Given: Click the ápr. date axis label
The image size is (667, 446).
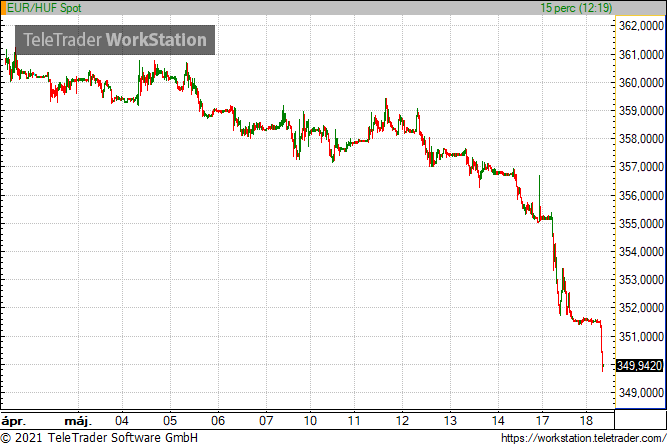Looking at the screenshot, I should (14, 421).
